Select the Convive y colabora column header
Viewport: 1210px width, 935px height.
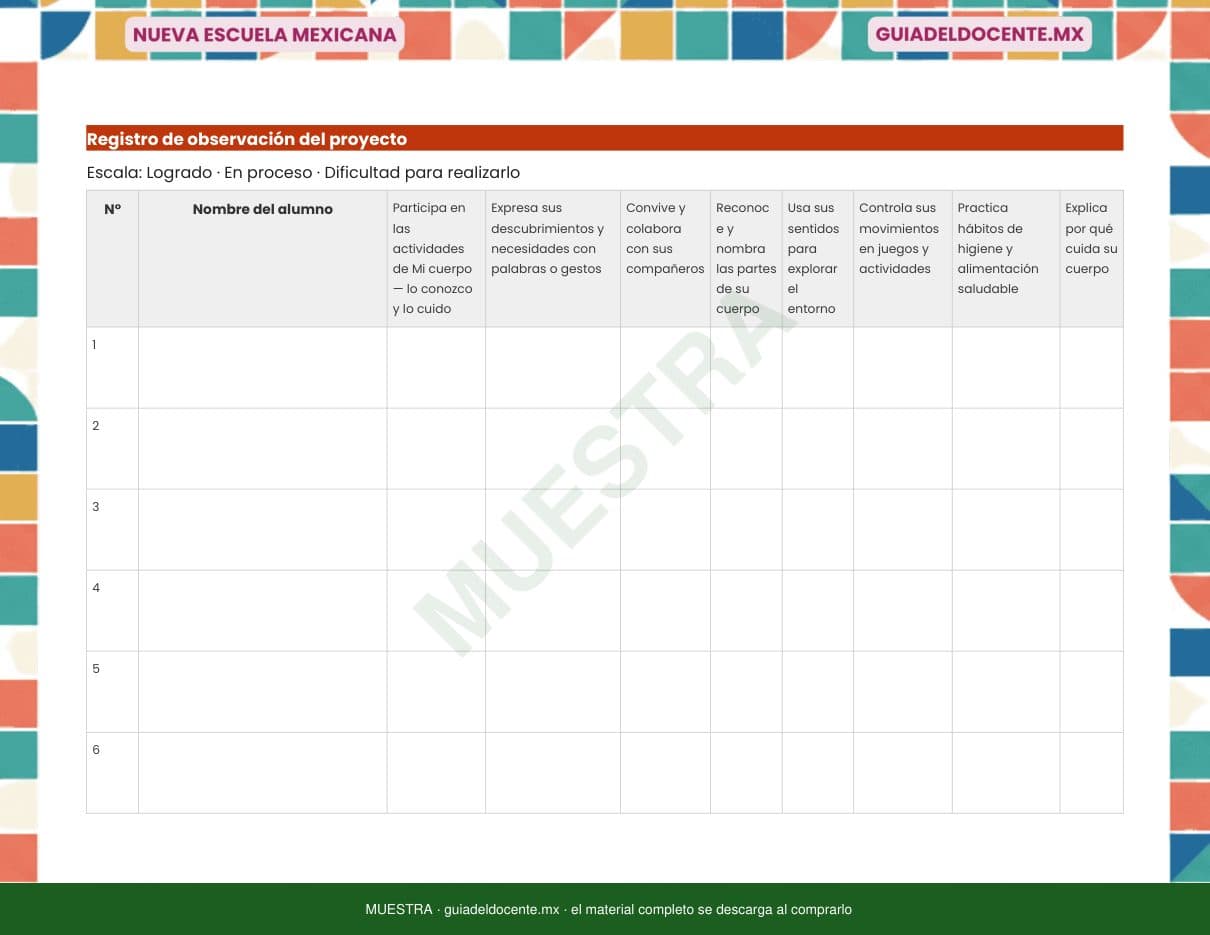tap(665, 258)
